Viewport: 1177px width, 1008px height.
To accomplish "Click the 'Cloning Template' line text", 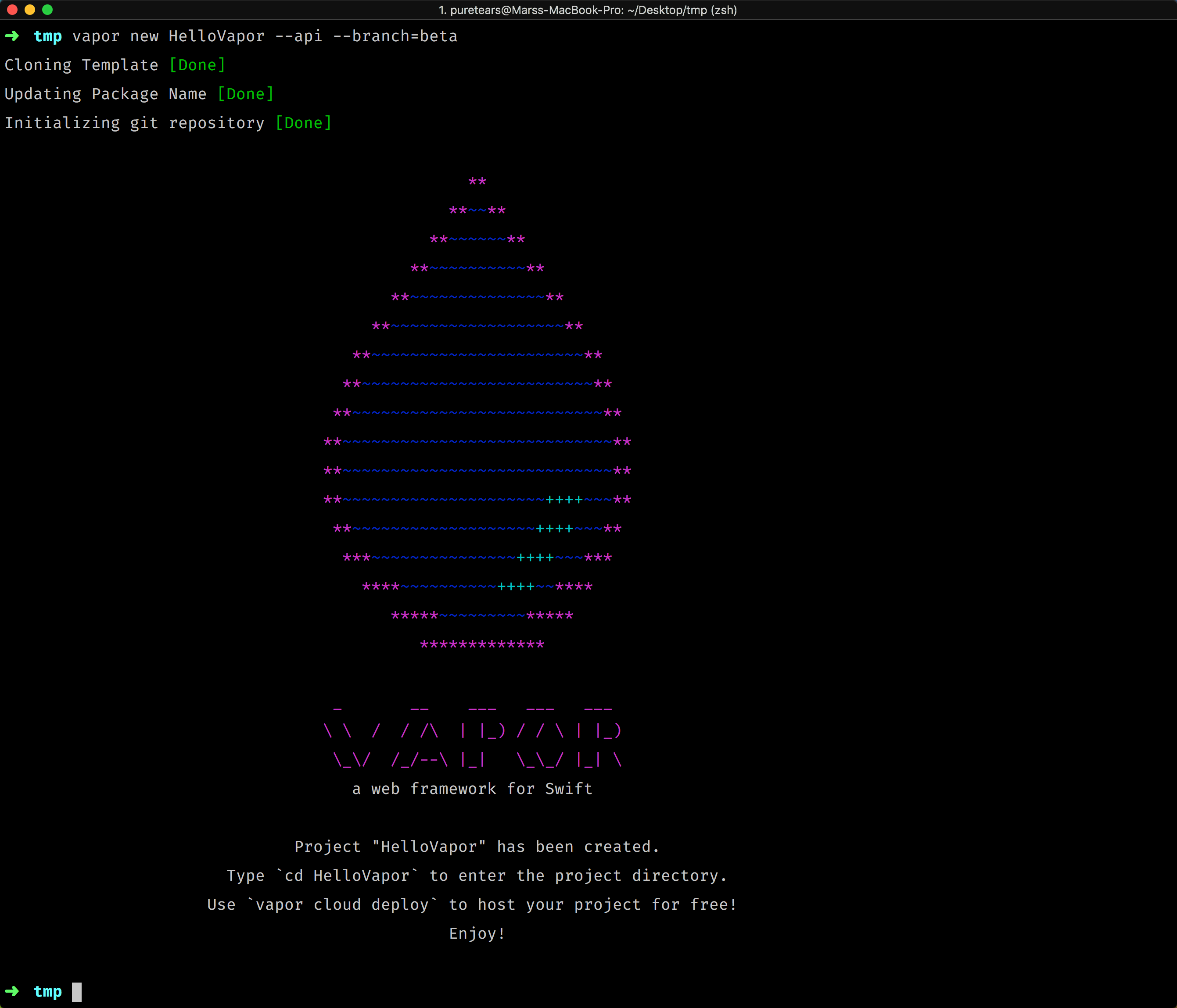I will click(81, 65).
